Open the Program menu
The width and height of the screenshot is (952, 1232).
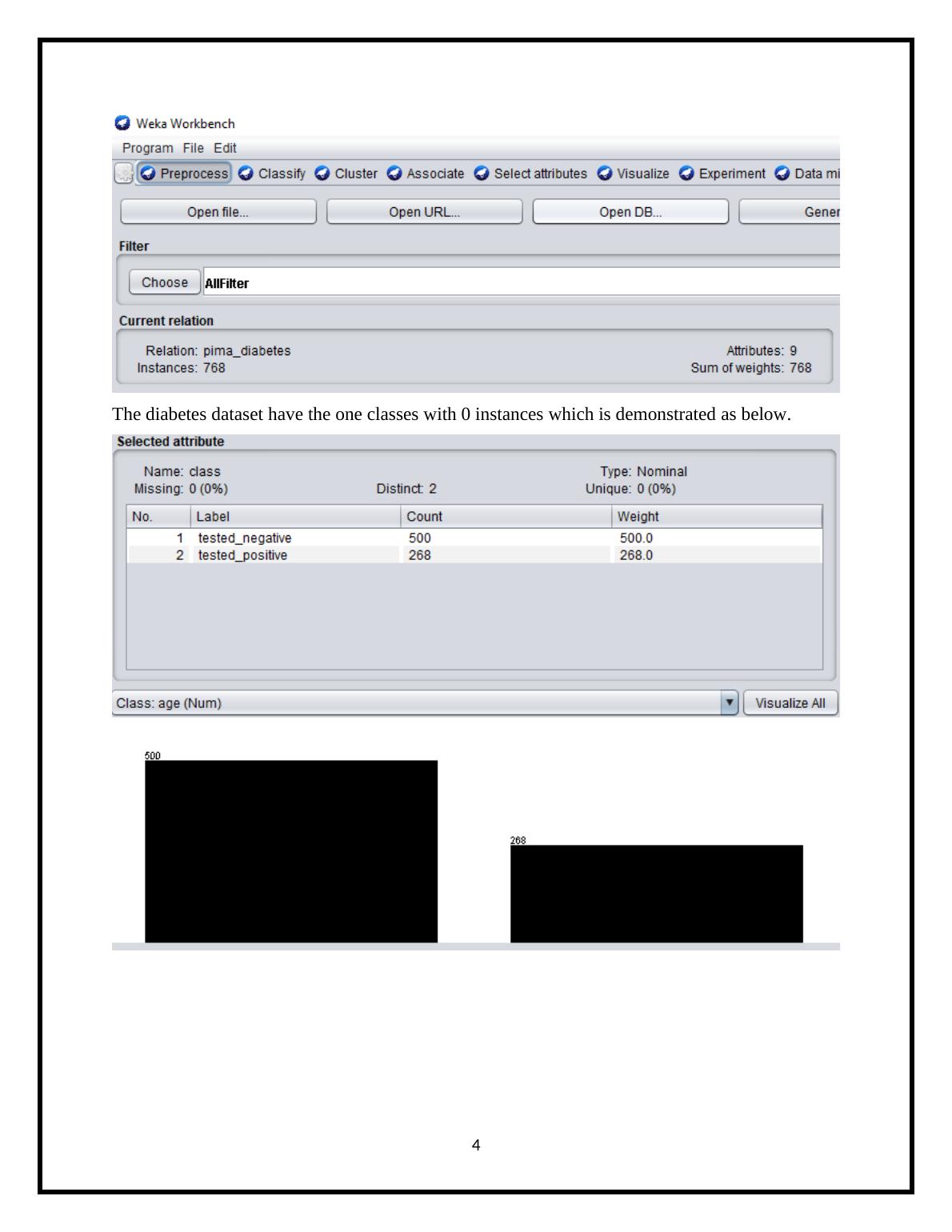click(x=147, y=148)
